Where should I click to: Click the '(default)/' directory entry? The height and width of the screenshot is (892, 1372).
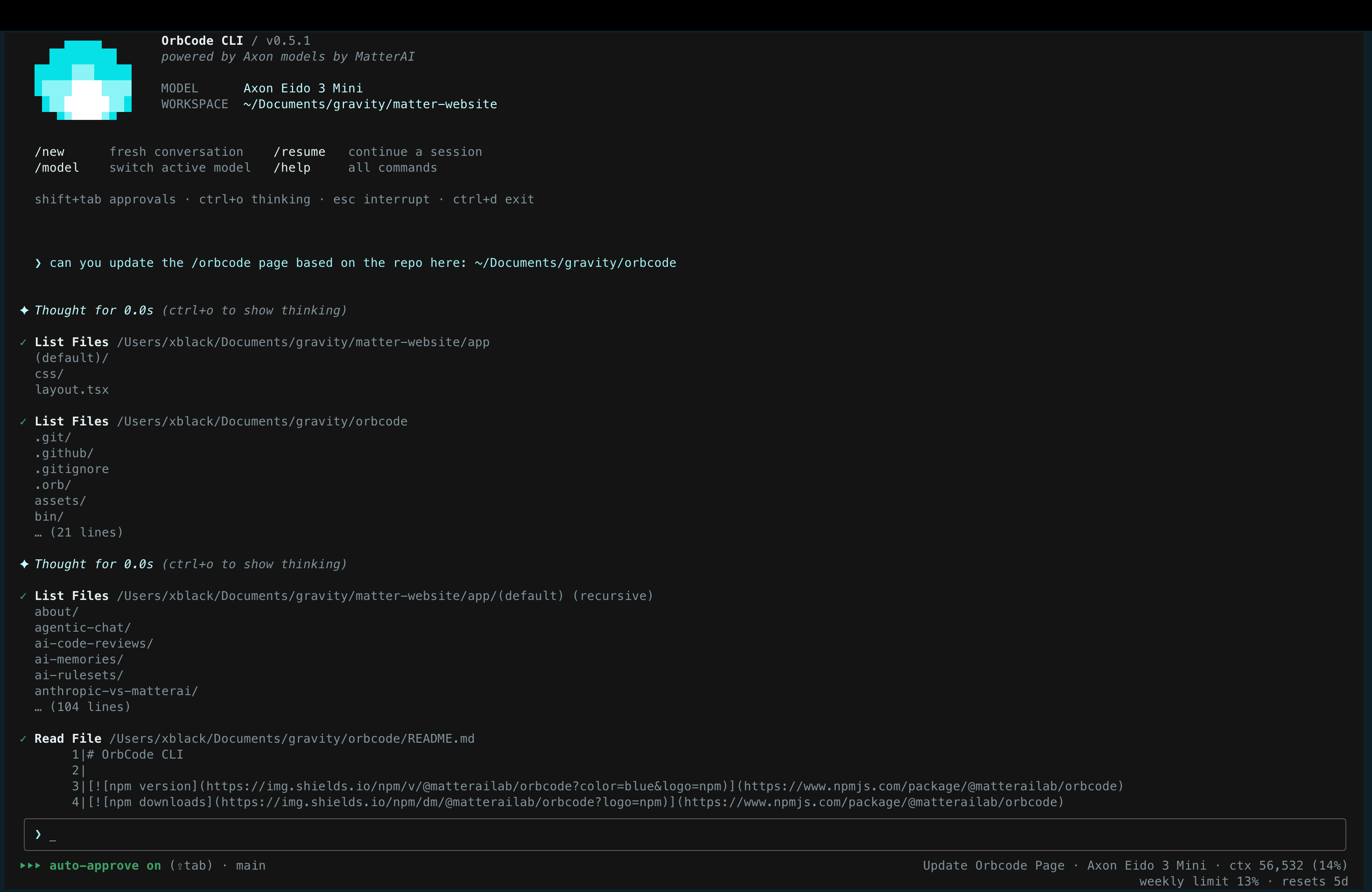click(71, 358)
